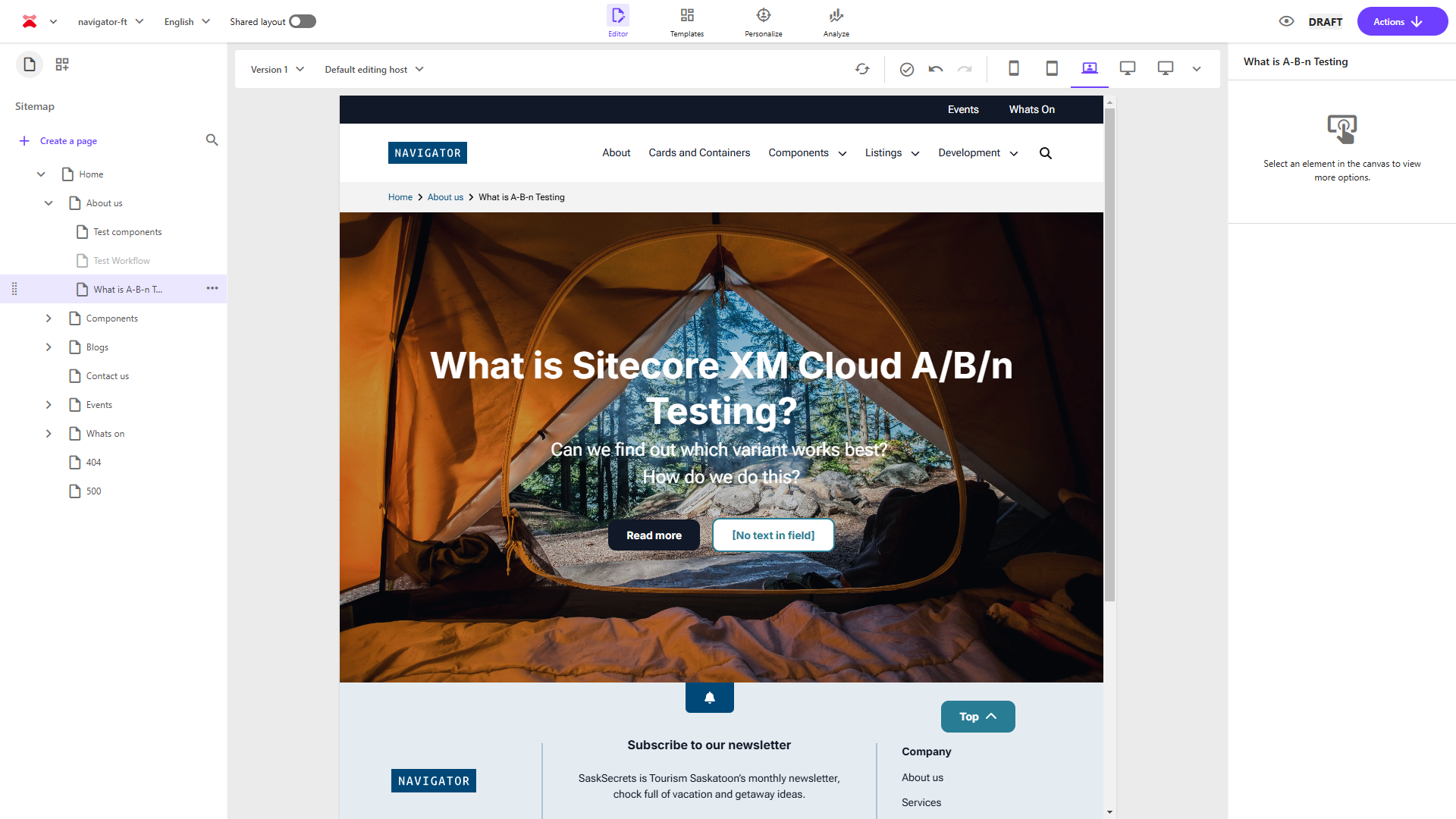Expand the Whats on tree node
This screenshot has height=819, width=1456.
(49, 434)
